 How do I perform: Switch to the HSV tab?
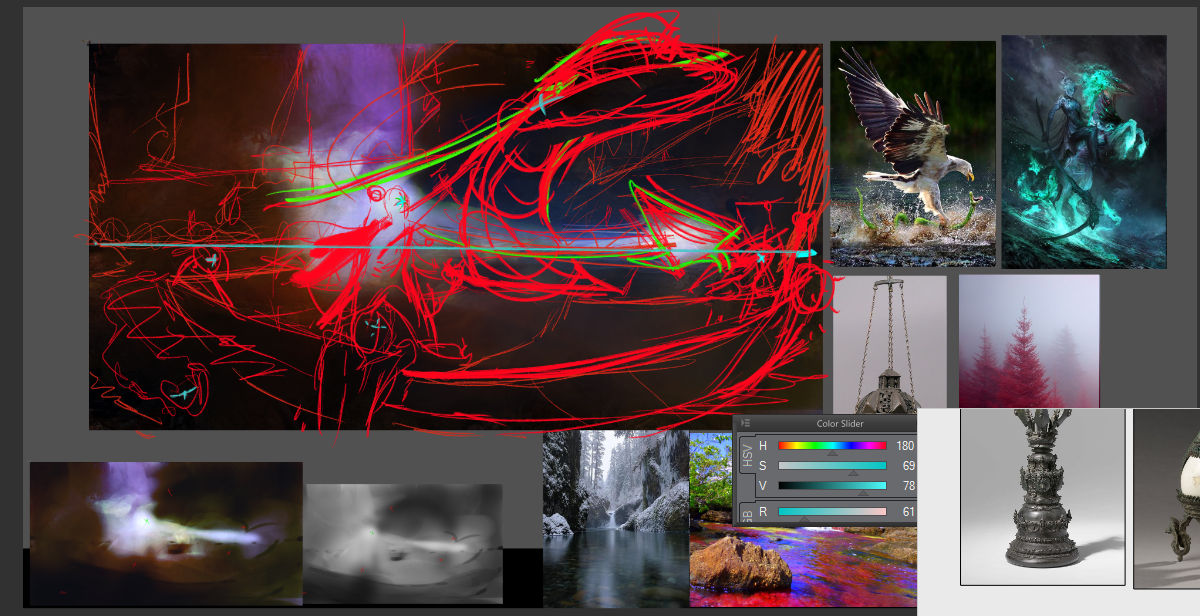click(x=746, y=456)
